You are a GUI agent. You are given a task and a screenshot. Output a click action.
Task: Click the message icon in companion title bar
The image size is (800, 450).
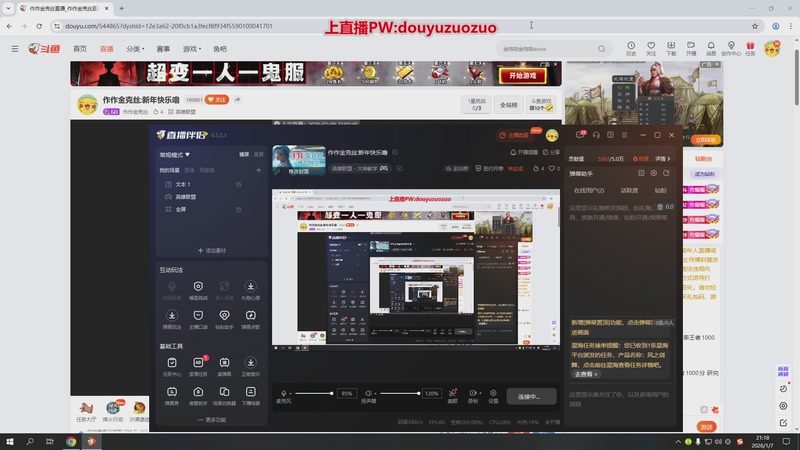coord(580,135)
